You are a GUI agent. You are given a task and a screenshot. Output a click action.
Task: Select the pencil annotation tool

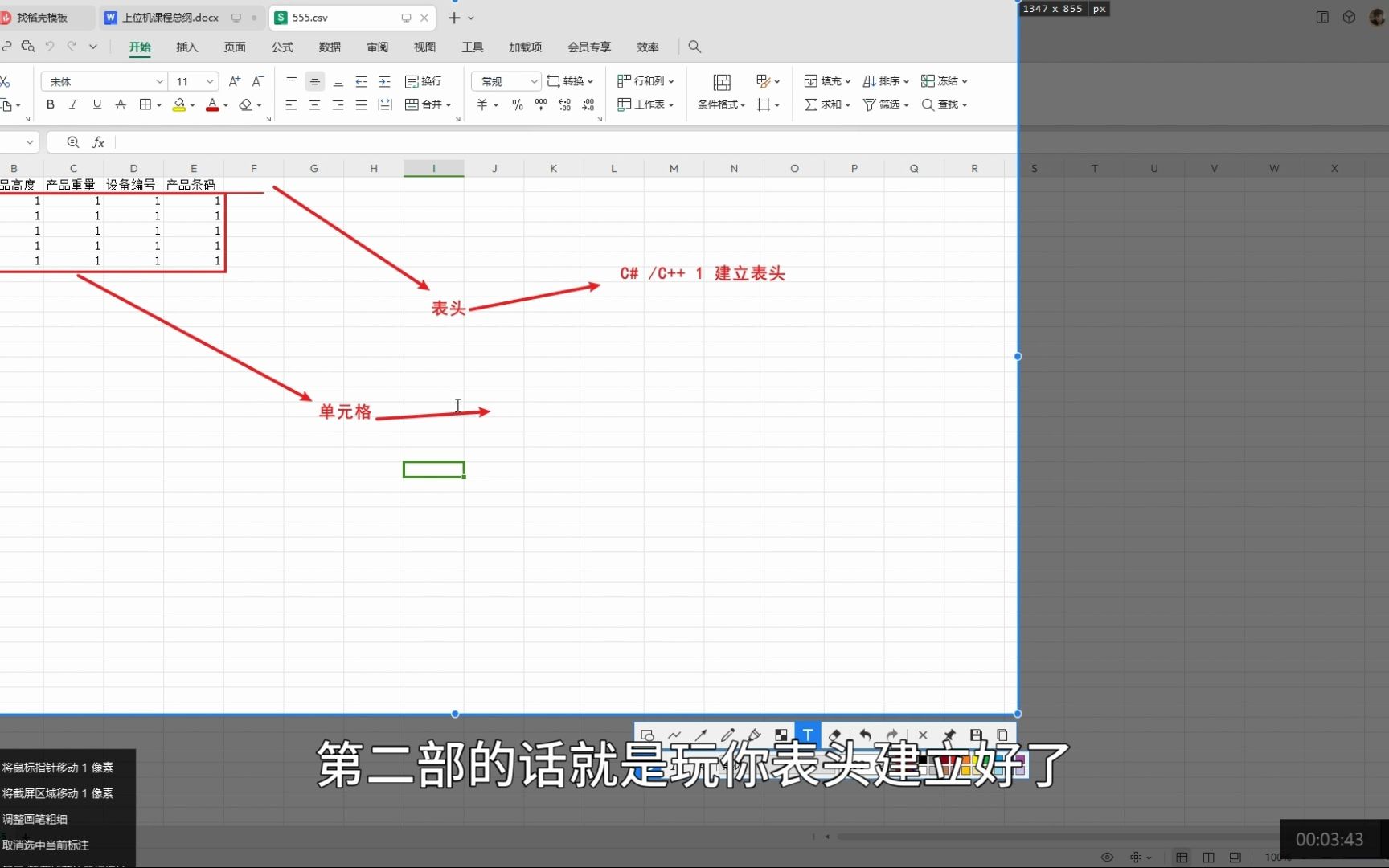[x=727, y=735]
